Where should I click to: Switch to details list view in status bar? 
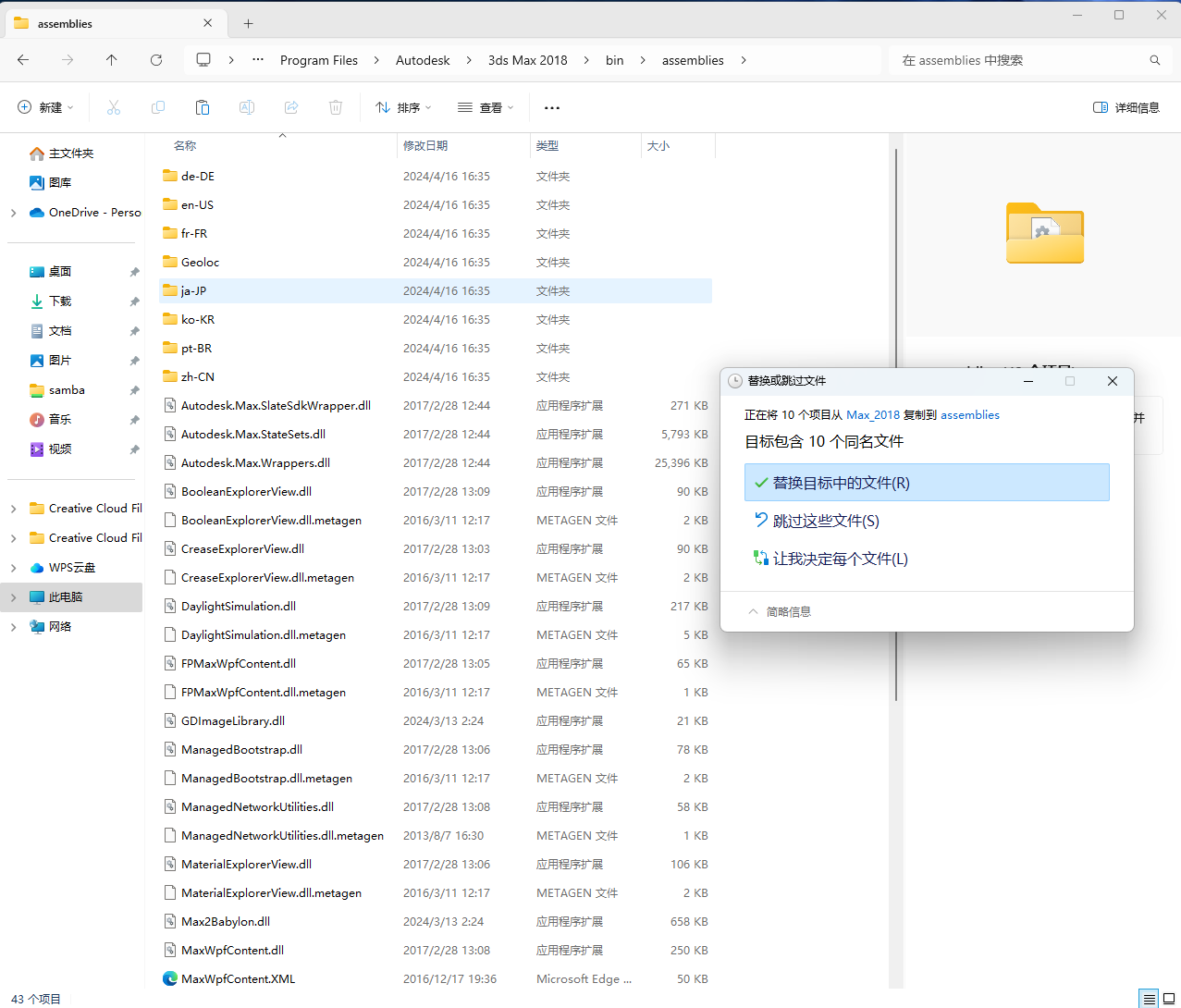point(1149,999)
